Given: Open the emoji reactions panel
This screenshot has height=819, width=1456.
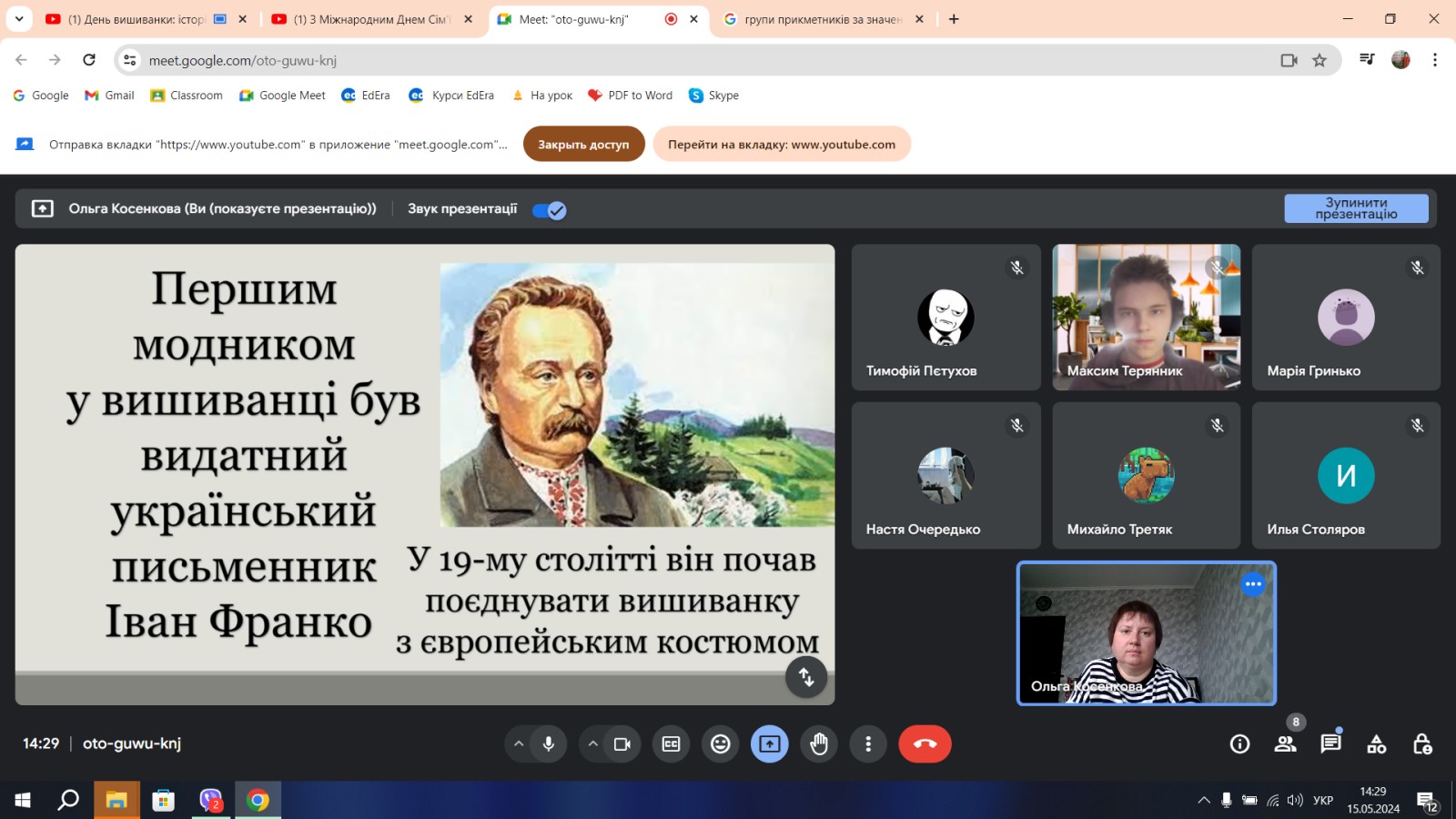Looking at the screenshot, I should click(x=720, y=744).
